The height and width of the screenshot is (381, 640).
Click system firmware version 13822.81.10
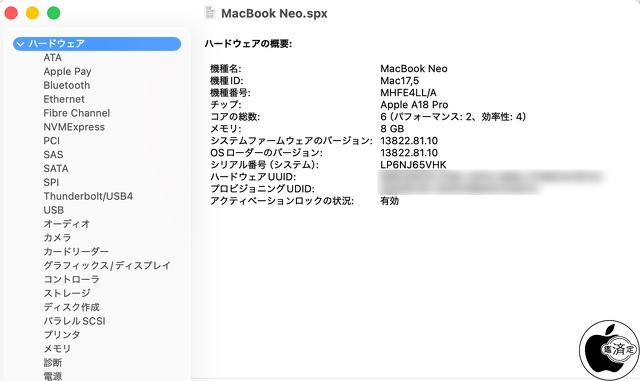coord(409,141)
